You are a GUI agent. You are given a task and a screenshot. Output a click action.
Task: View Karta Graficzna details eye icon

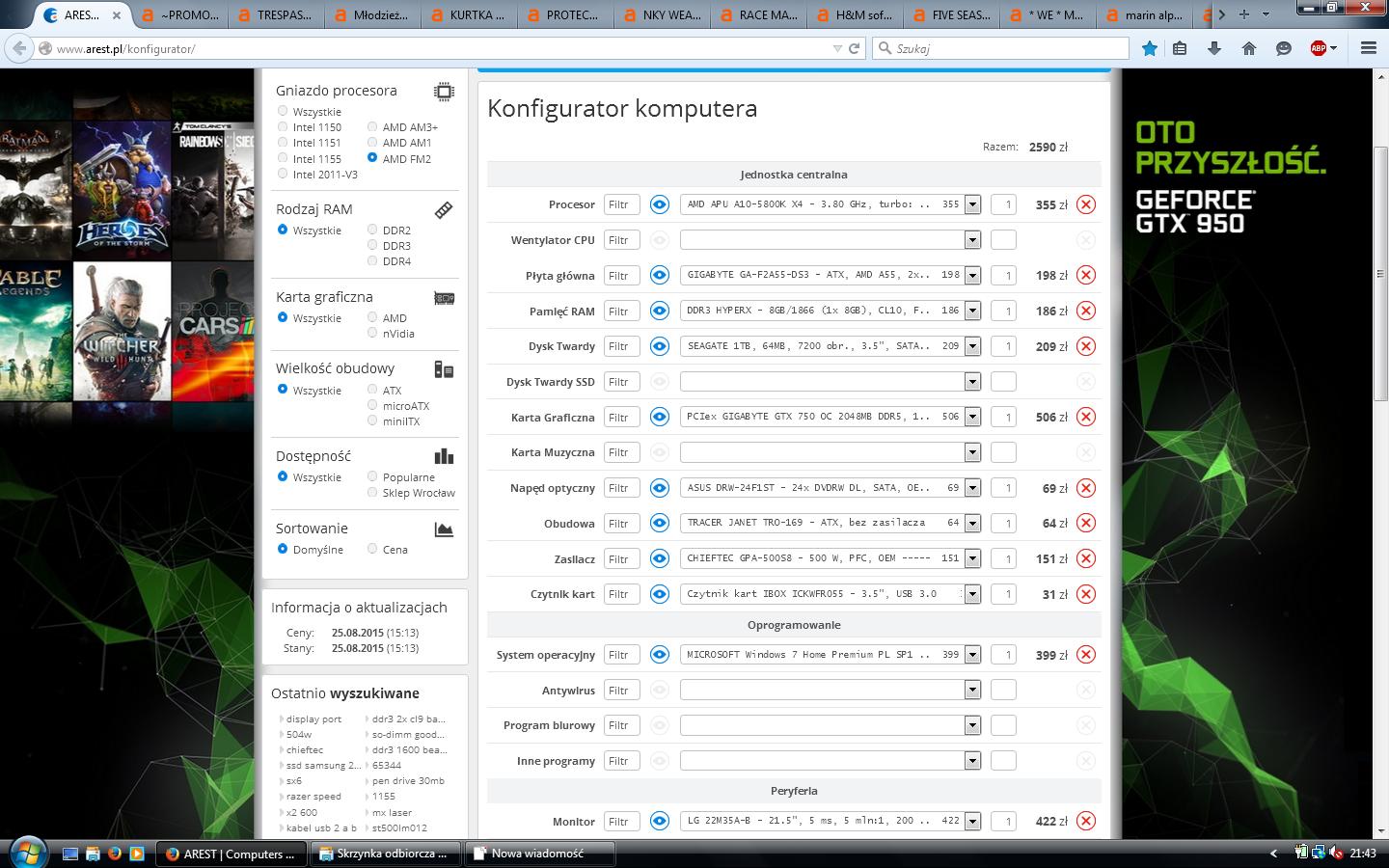660,417
